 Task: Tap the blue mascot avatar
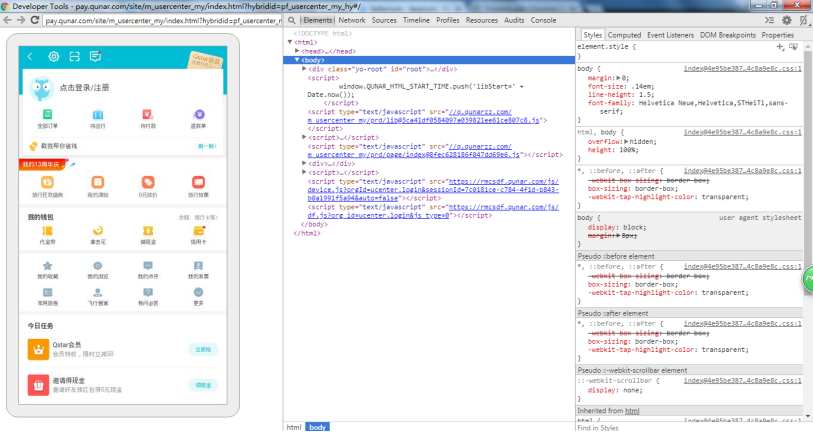click(x=41, y=89)
